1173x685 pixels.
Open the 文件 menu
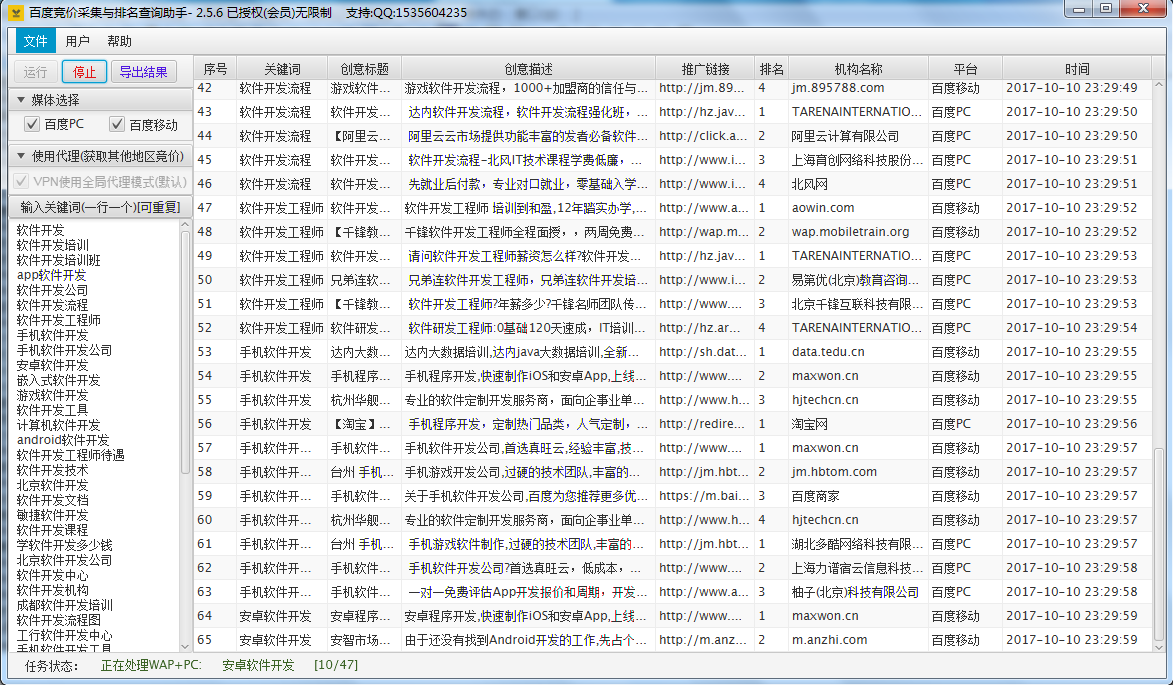(35, 41)
